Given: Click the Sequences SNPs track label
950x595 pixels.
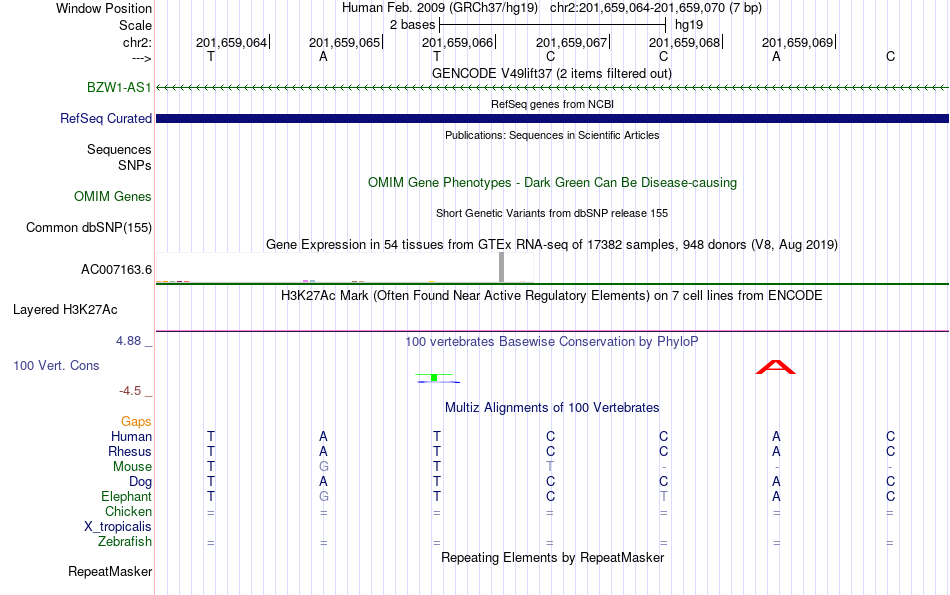Looking at the screenshot, I should [x=119, y=158].
